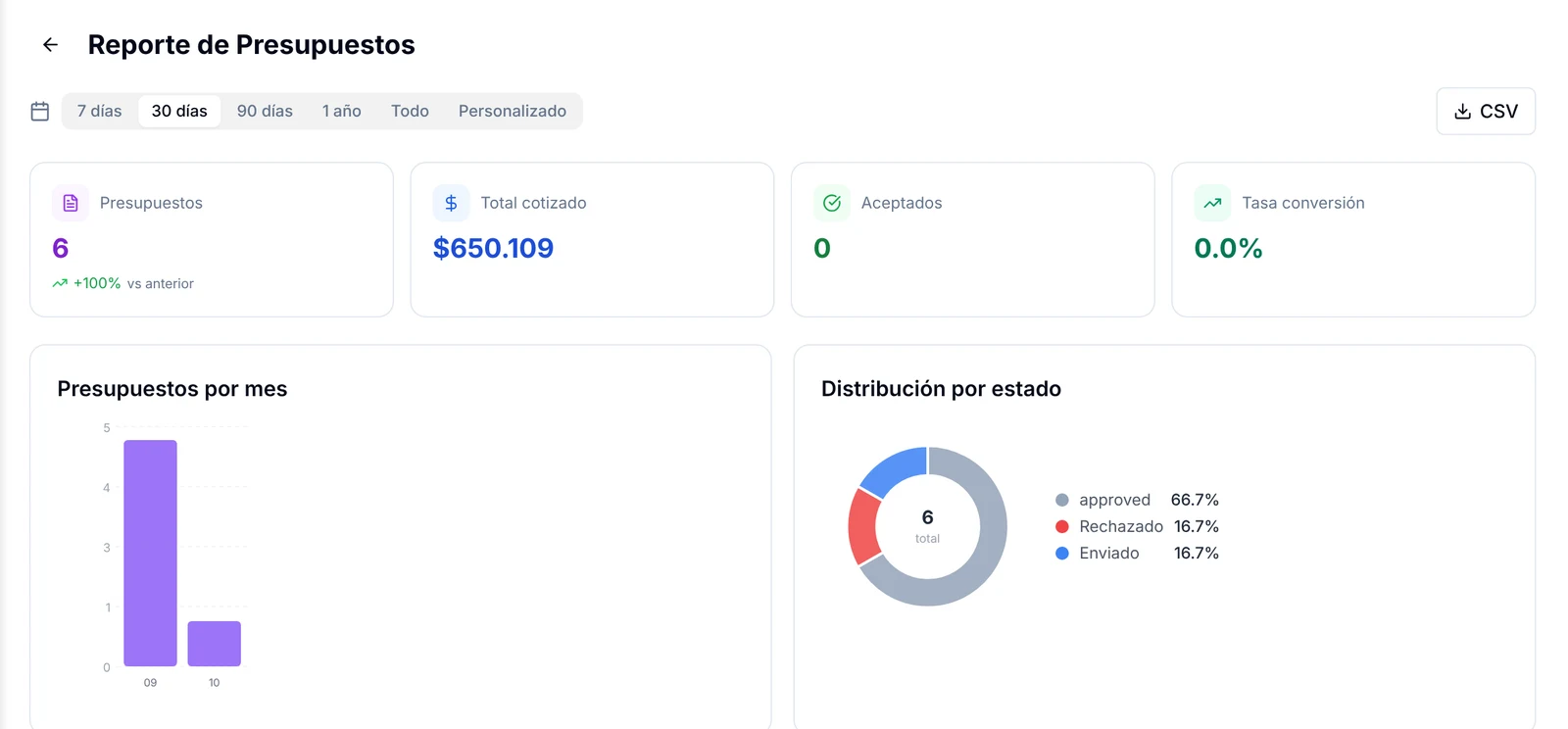Click the Distribución por estado heading

pyautogui.click(x=941, y=389)
